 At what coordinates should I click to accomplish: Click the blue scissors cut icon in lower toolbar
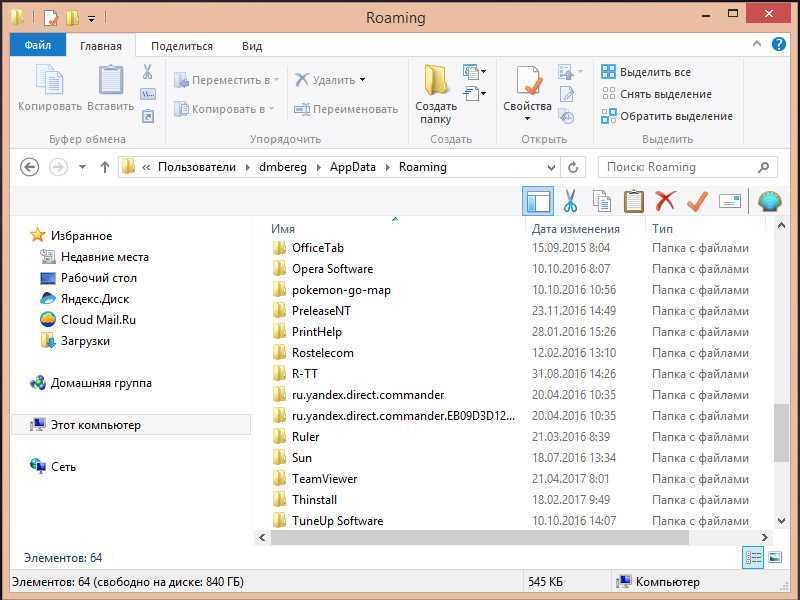(570, 201)
